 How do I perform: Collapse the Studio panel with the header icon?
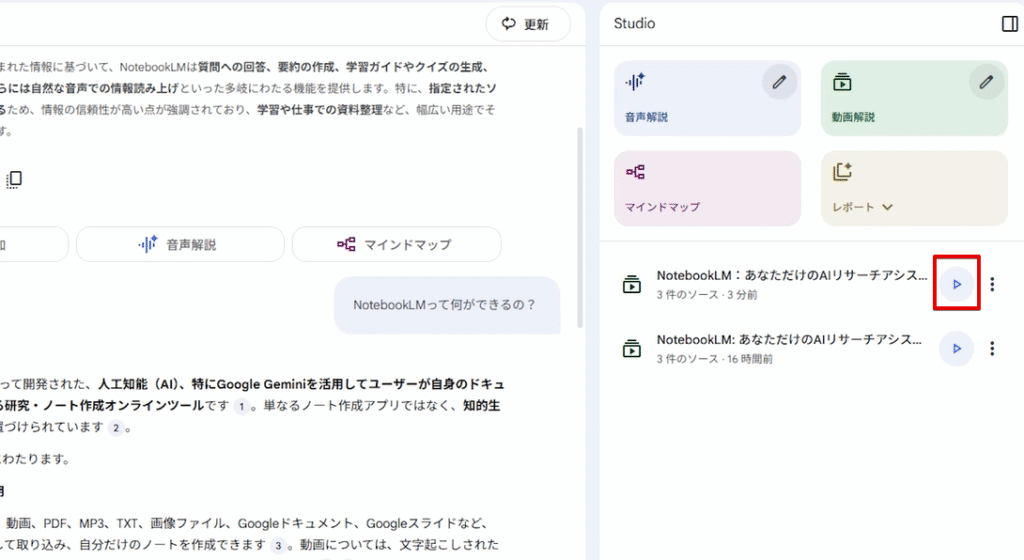point(1009,24)
